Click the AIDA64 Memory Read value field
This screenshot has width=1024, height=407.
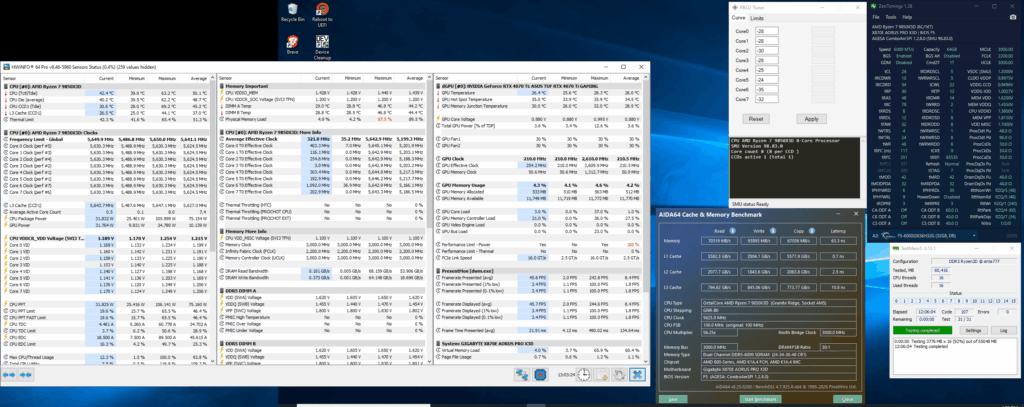(720, 240)
